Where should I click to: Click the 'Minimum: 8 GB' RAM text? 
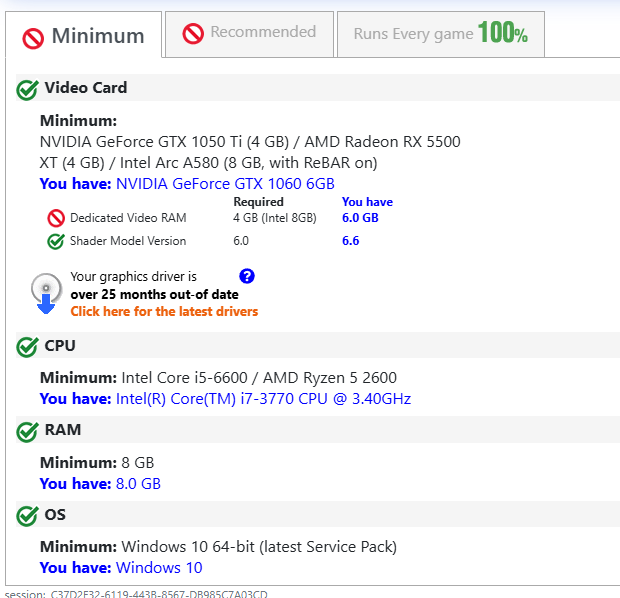(97, 463)
